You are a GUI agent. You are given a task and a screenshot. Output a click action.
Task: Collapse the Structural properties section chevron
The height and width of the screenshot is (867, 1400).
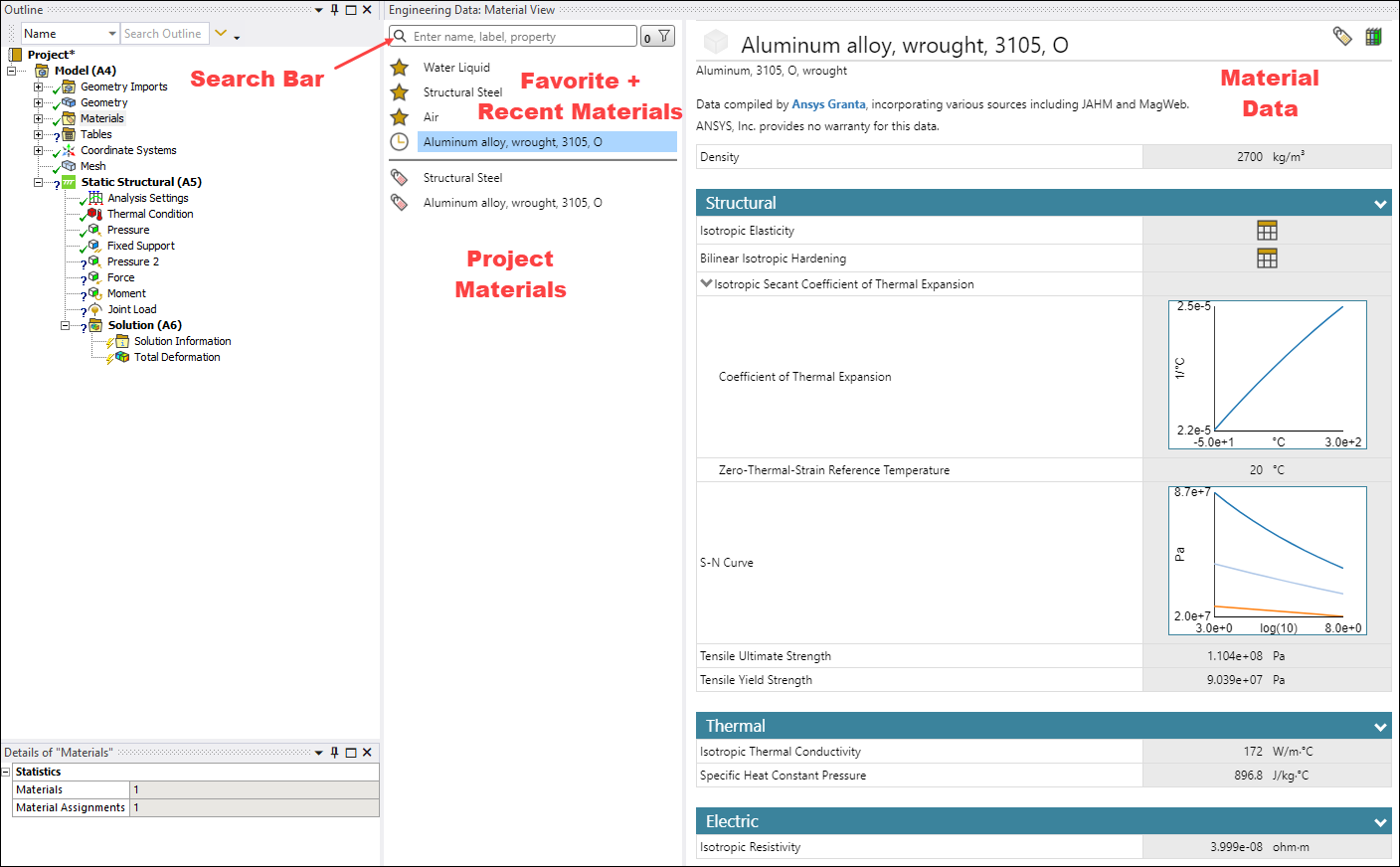point(1380,202)
